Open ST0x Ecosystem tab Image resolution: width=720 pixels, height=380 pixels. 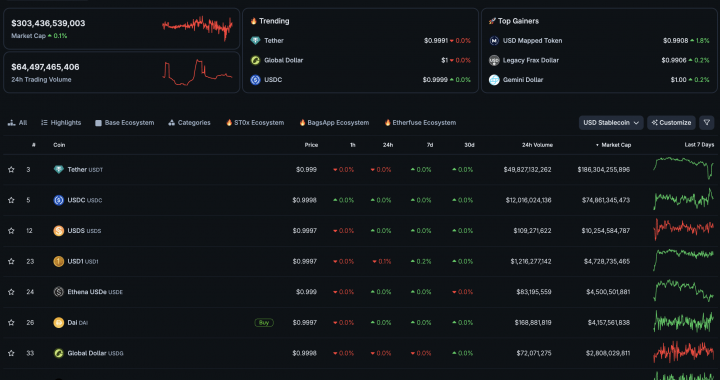point(255,123)
